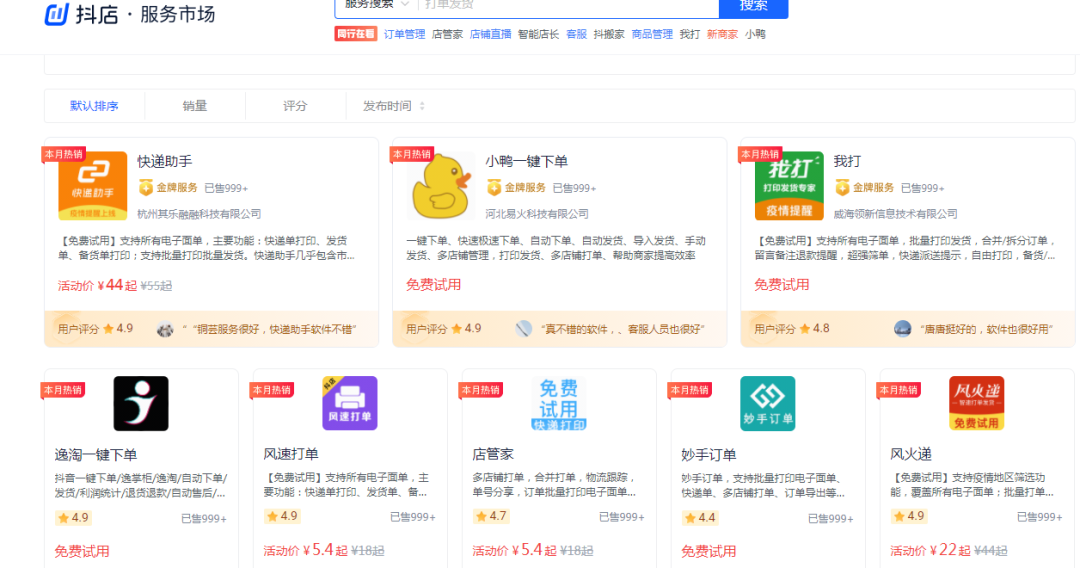The height and width of the screenshot is (568, 1080).
Task: Click 金牌服务 badge on 快递助手 card
Action: pyautogui.click(x=168, y=187)
